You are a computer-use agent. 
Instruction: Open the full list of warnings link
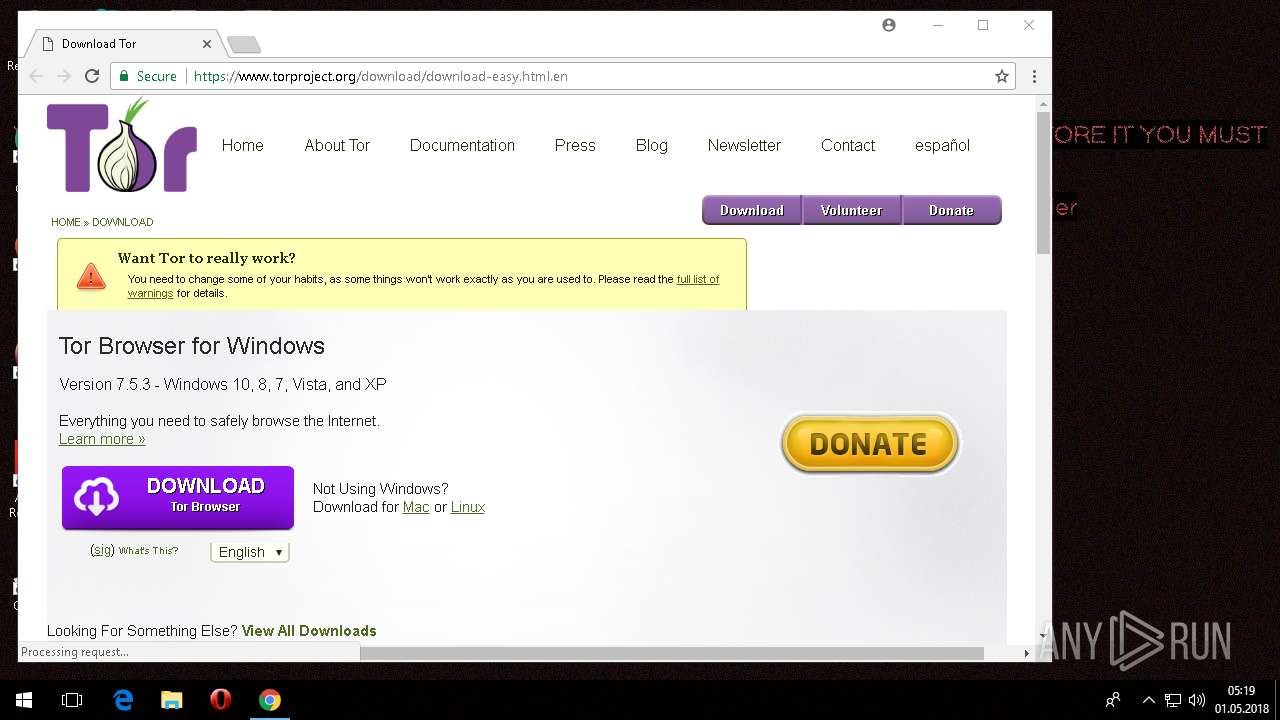698,279
